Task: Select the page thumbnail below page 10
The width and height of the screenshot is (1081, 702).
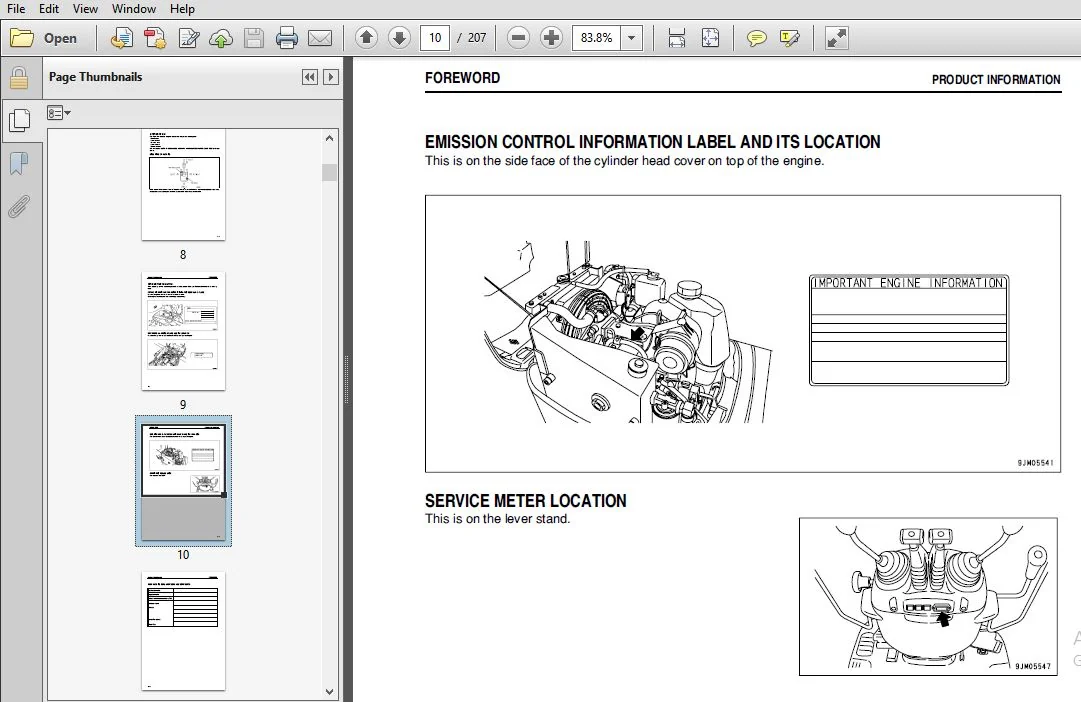Action: [x=183, y=630]
